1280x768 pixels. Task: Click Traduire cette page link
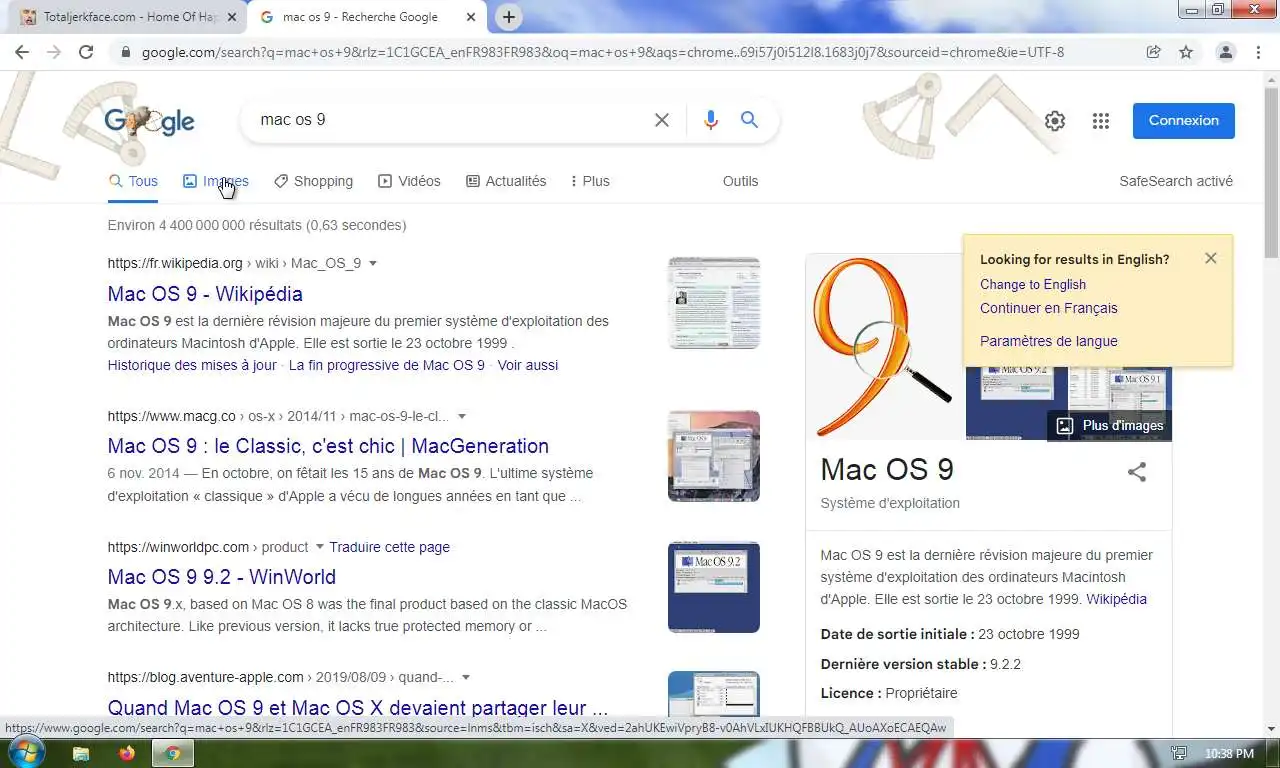click(389, 547)
